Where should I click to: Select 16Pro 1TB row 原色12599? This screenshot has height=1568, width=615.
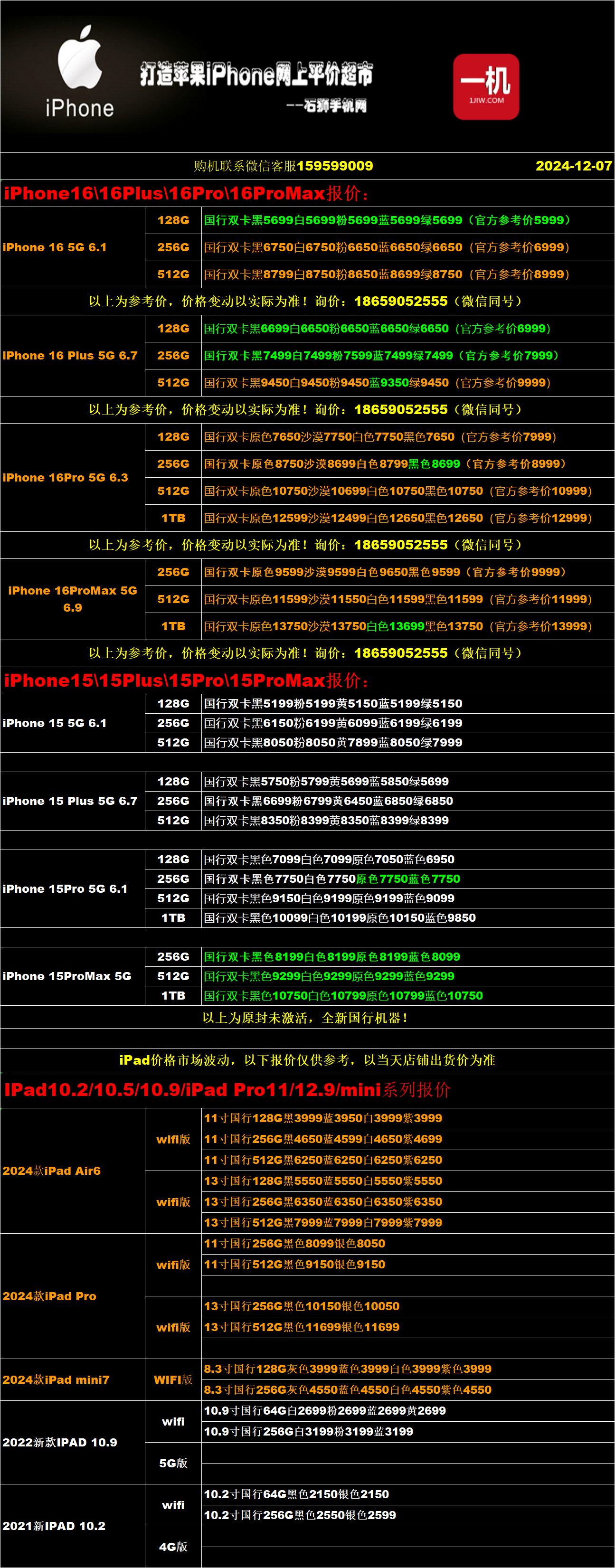tap(407, 518)
